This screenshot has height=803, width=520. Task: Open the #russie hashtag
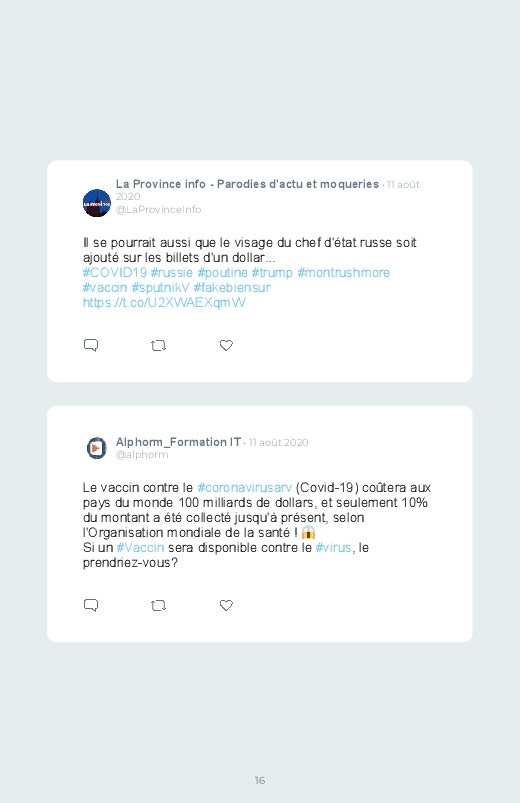tap(172, 272)
